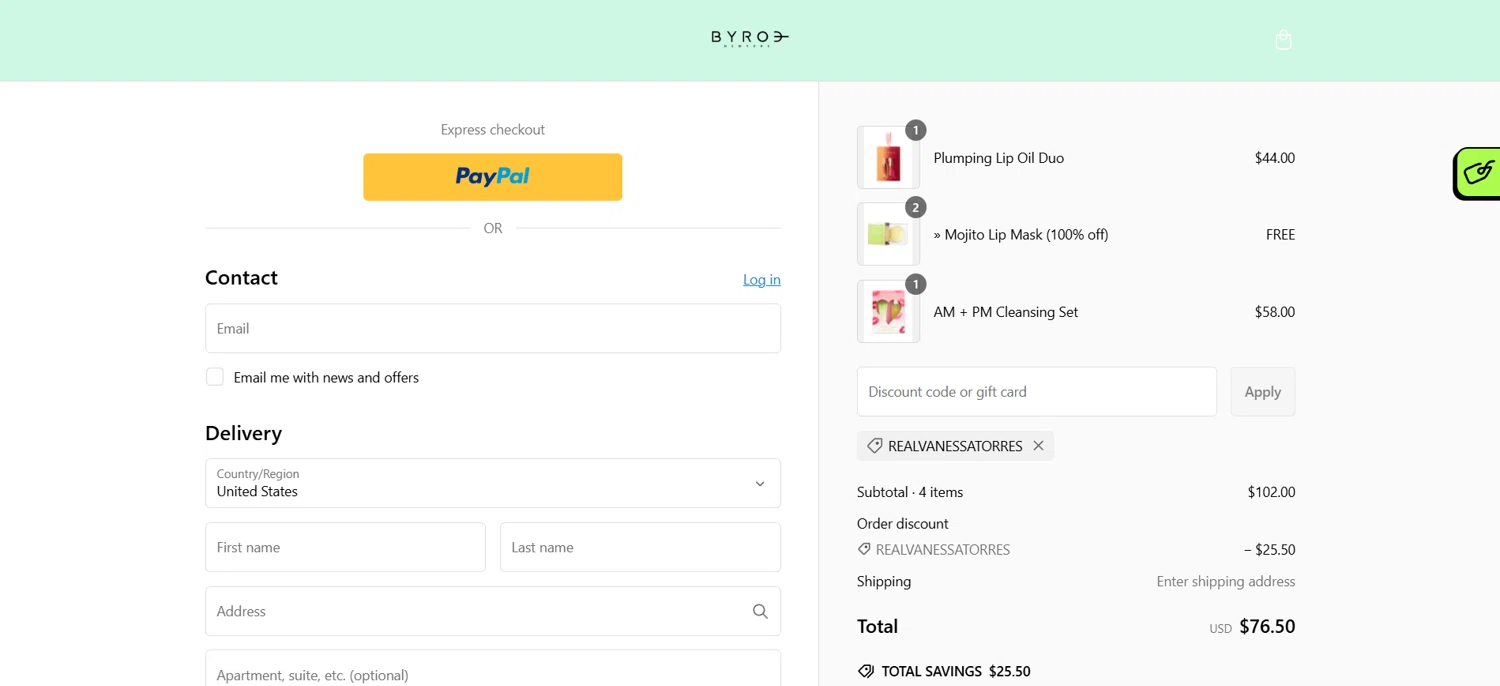Click the total amount $76.50
The width and height of the screenshot is (1500, 686).
coord(1267,627)
